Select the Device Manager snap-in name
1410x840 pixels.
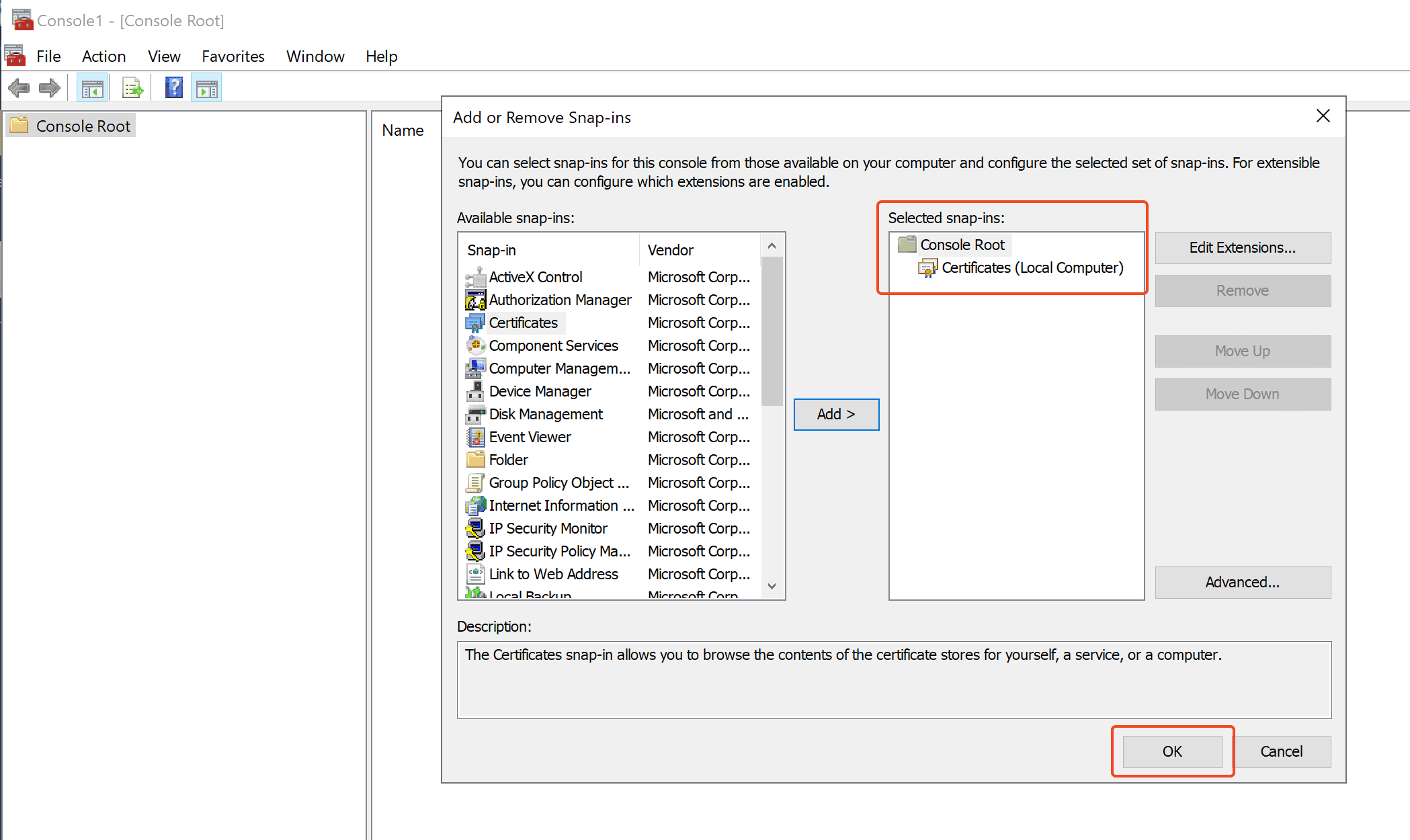tap(540, 391)
